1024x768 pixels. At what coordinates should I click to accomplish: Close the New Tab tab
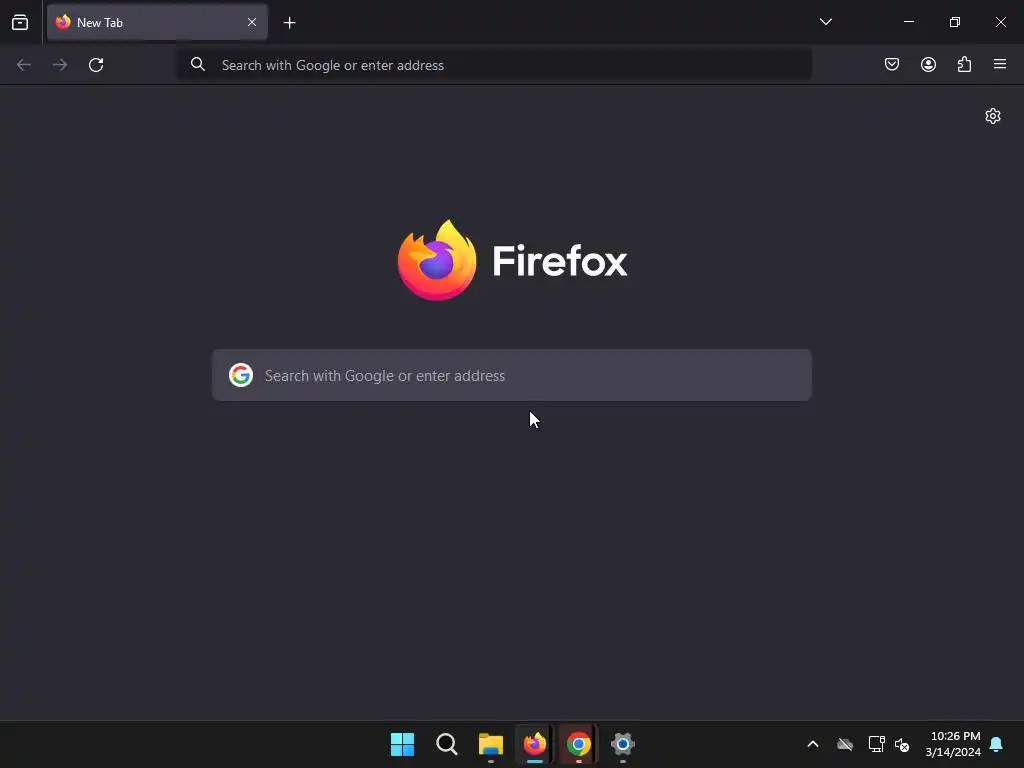click(x=252, y=22)
